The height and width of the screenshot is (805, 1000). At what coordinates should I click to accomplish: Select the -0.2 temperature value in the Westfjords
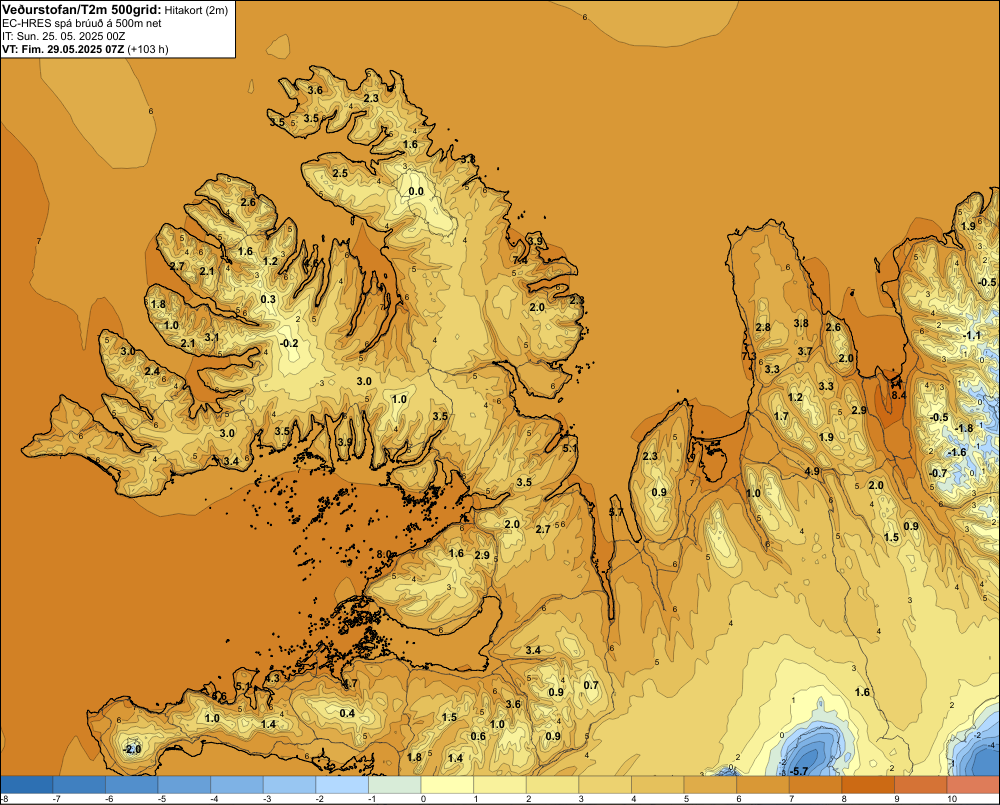coord(289,343)
